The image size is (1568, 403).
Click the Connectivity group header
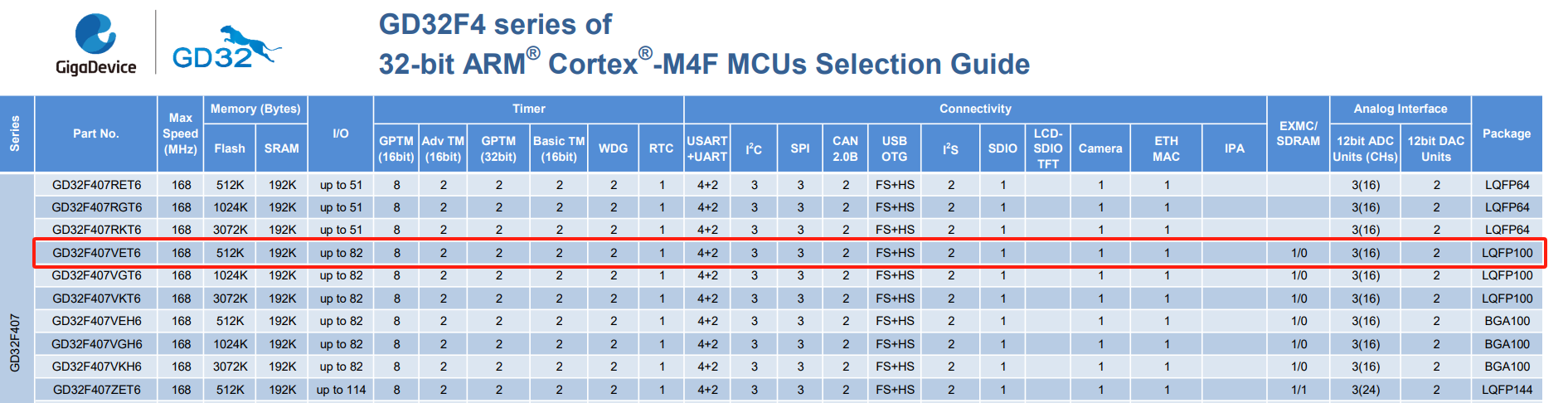point(975,109)
